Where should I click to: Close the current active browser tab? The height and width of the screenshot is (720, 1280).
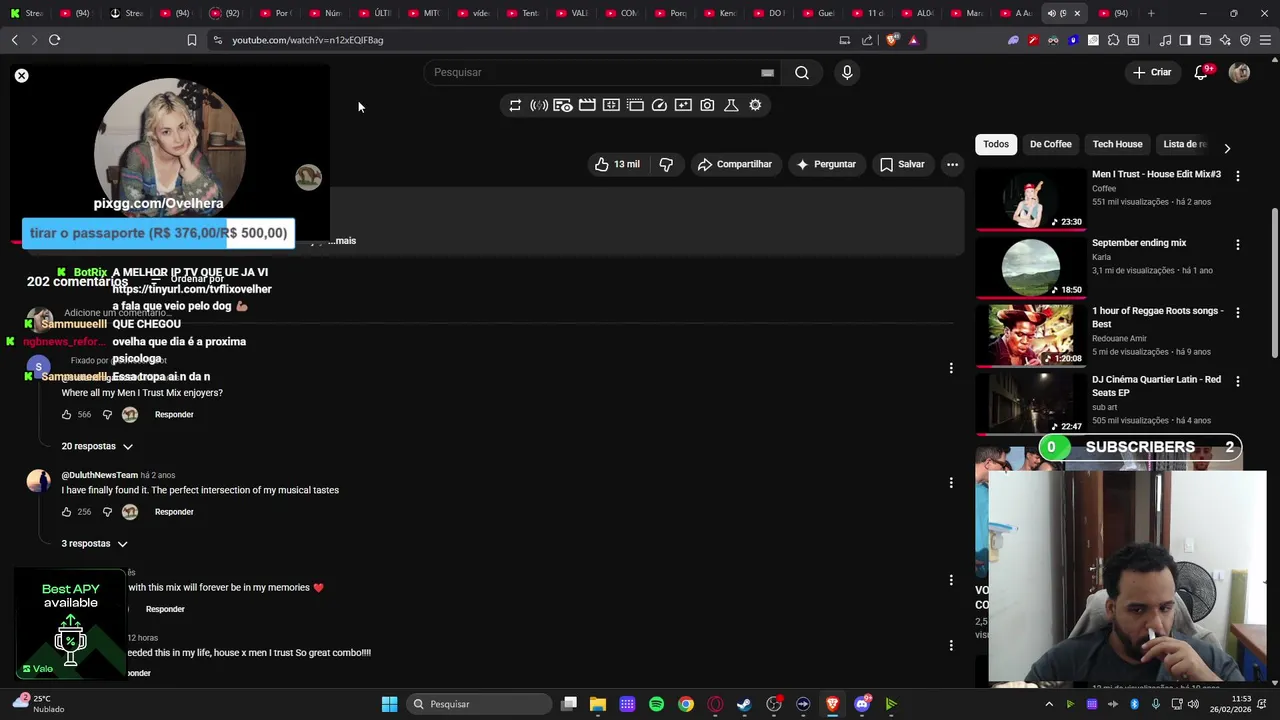pyautogui.click(x=1077, y=13)
